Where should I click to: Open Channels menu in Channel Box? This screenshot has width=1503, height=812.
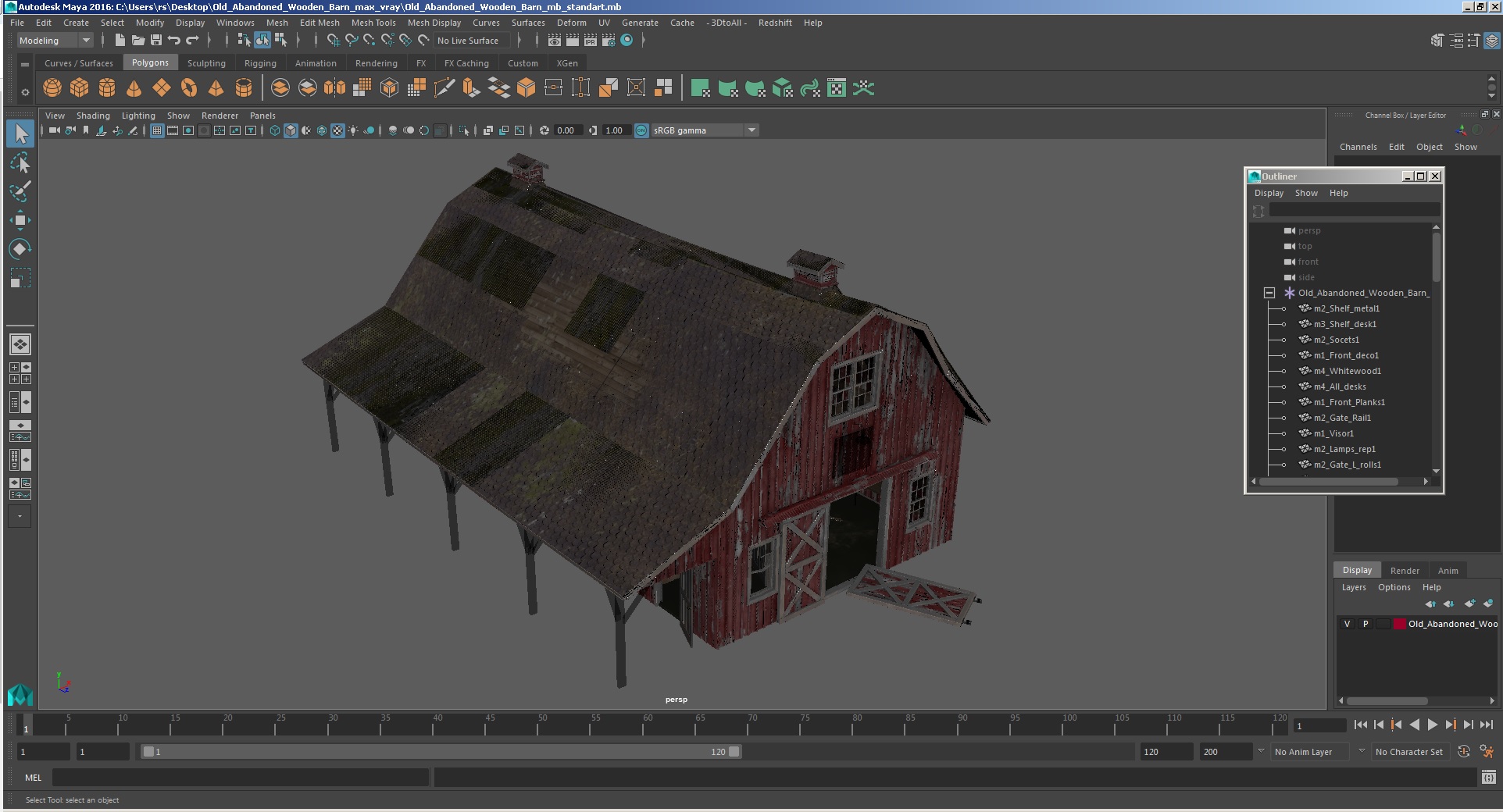click(1358, 147)
